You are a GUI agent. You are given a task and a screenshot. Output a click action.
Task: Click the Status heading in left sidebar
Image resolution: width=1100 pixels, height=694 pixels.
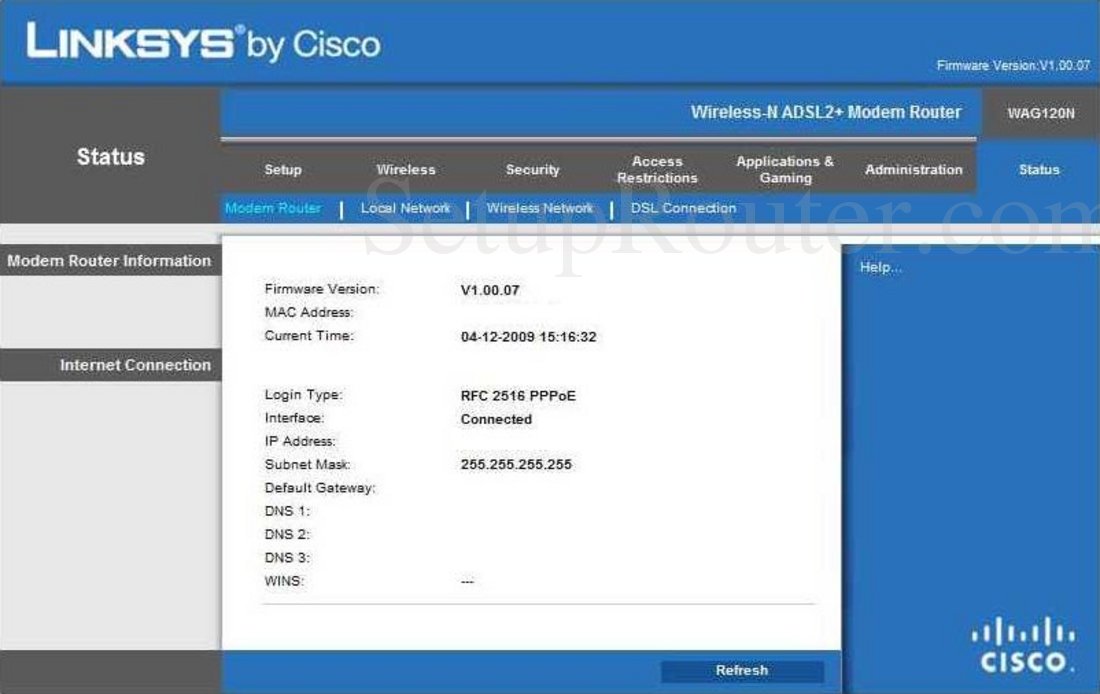(x=110, y=156)
